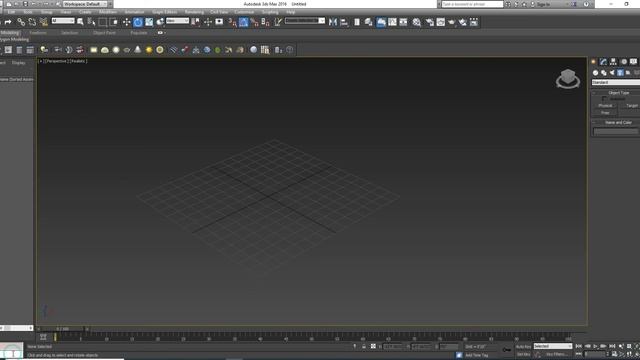Choose the Bind to Space Warp tool
The height and width of the screenshot is (360, 640).
[x=44, y=22]
